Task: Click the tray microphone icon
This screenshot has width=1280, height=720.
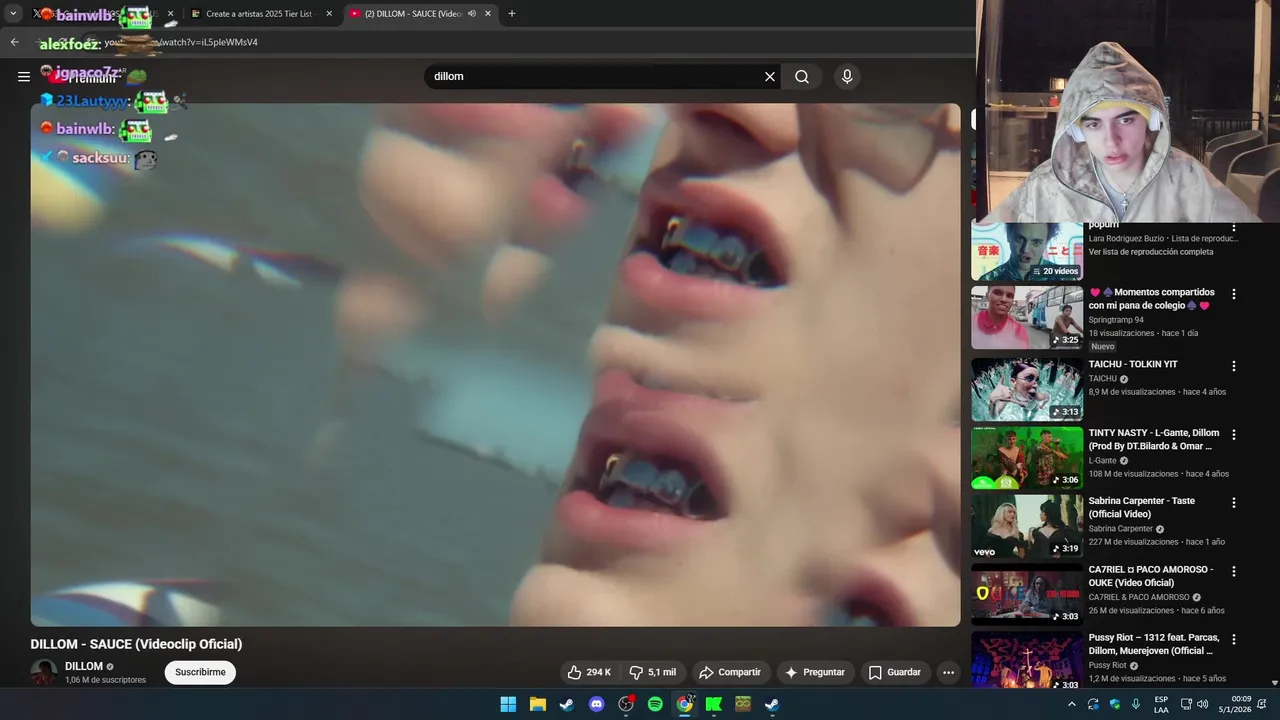Action: click(x=1136, y=704)
